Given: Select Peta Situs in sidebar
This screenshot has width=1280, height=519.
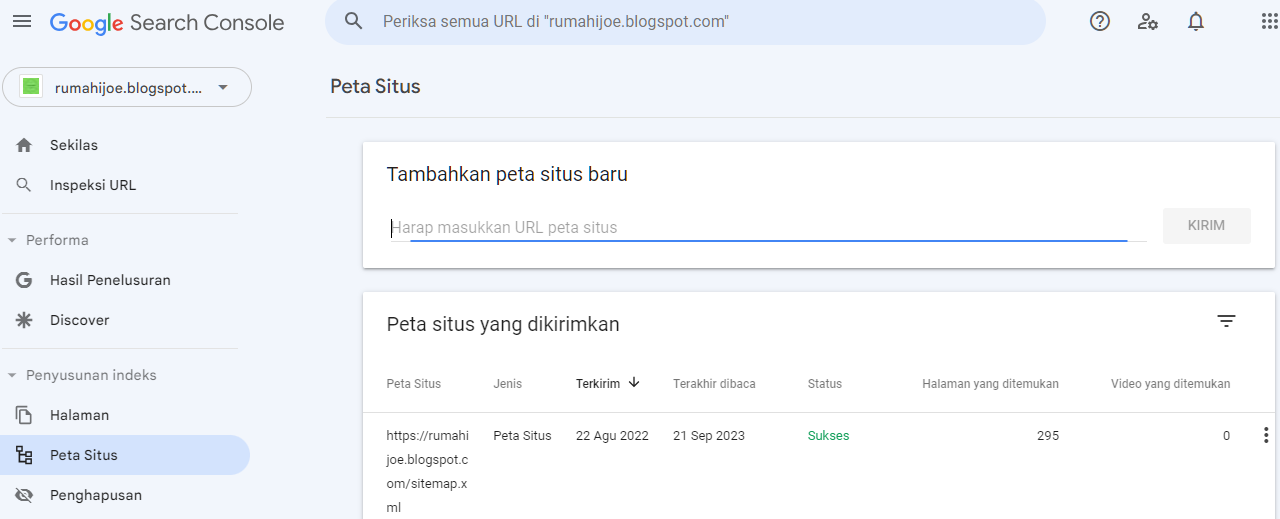Looking at the screenshot, I should 125,455.
